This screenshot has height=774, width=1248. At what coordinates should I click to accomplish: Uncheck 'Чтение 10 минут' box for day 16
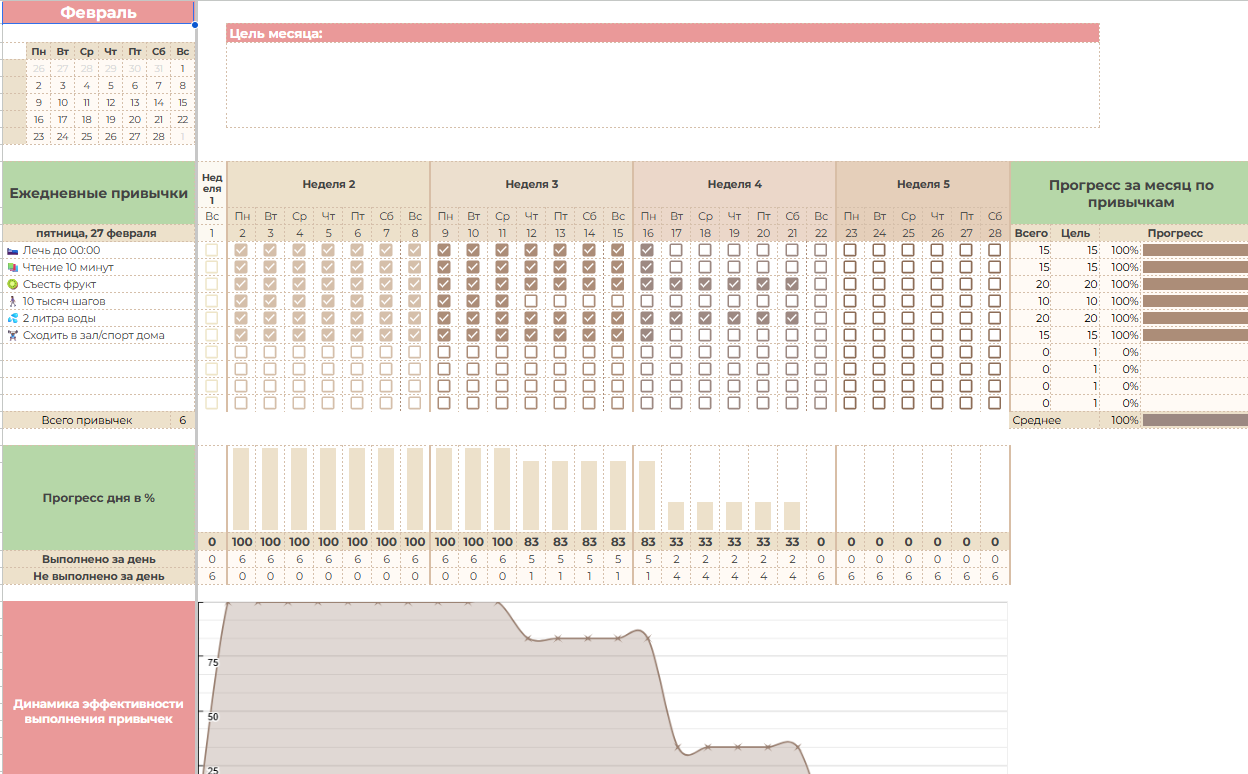click(648, 267)
